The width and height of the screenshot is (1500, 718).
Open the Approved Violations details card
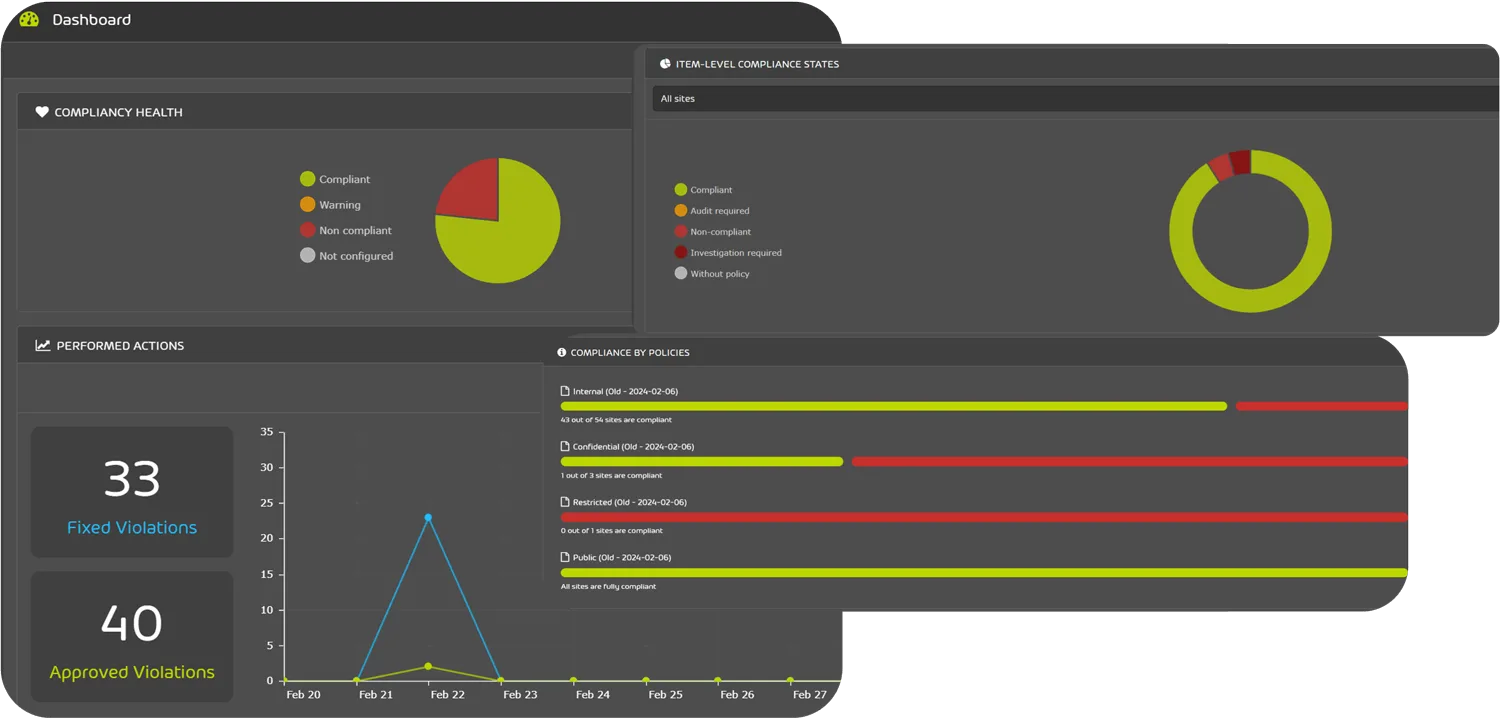[131, 637]
